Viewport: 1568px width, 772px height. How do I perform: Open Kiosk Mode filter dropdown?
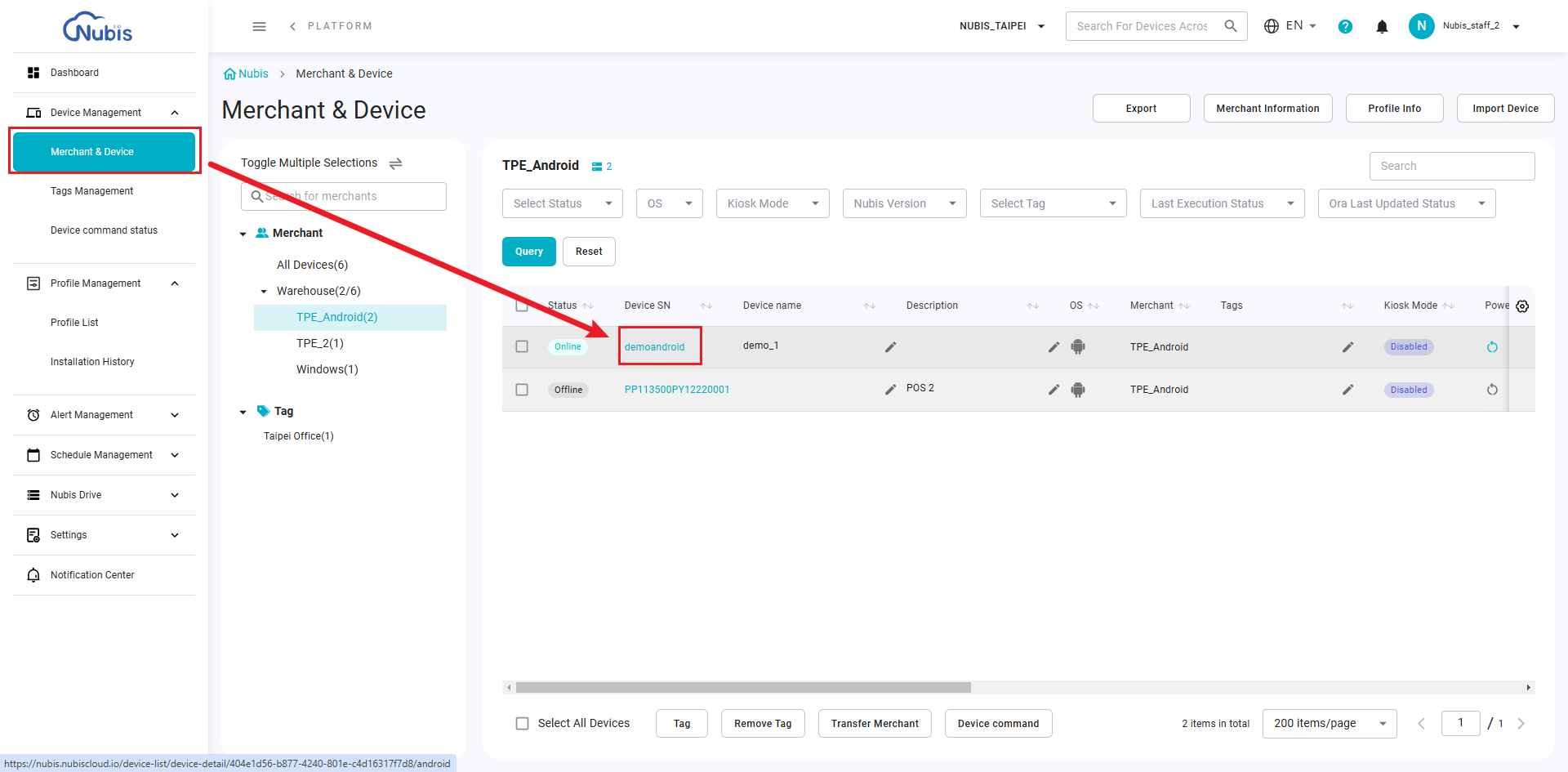(x=773, y=203)
